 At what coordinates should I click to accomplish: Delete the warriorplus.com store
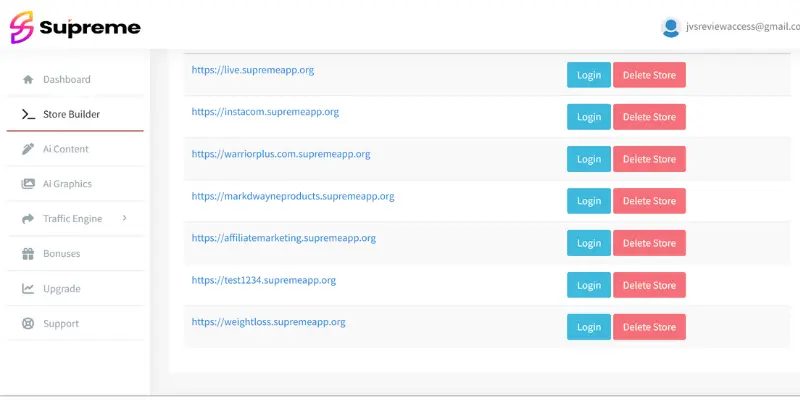pos(649,159)
